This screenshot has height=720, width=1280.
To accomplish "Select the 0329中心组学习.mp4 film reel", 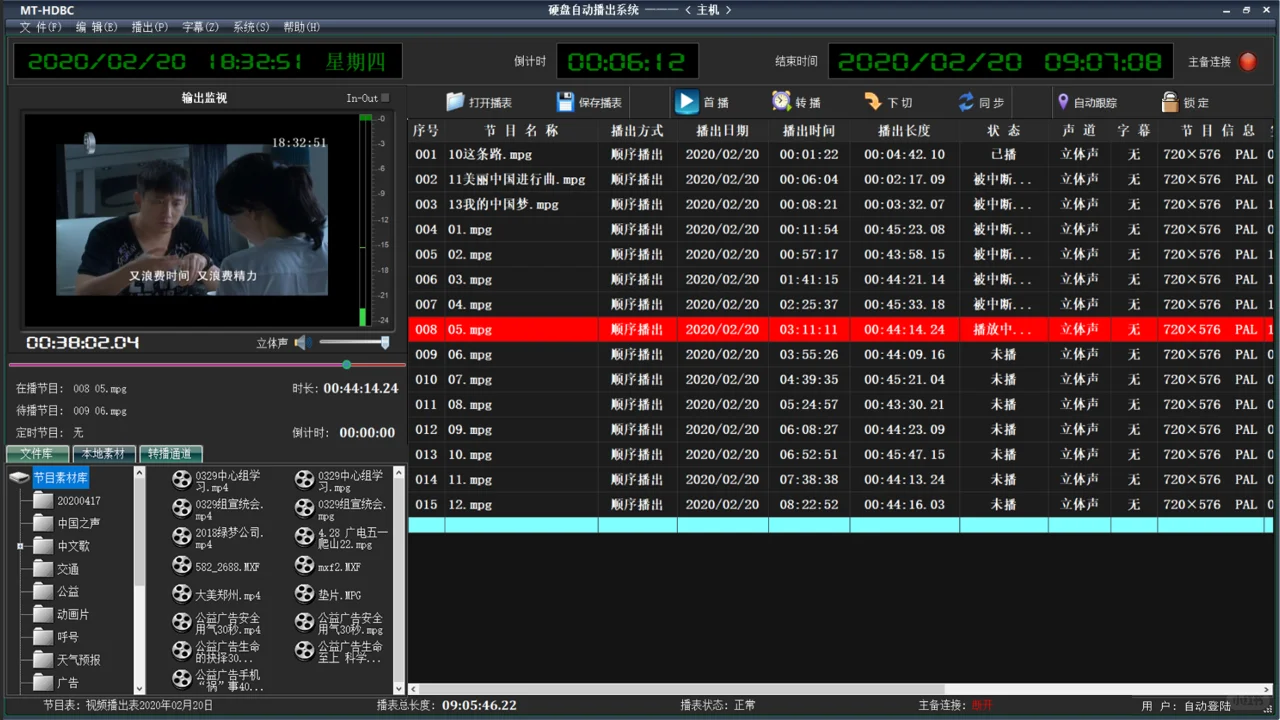I will click(181, 480).
